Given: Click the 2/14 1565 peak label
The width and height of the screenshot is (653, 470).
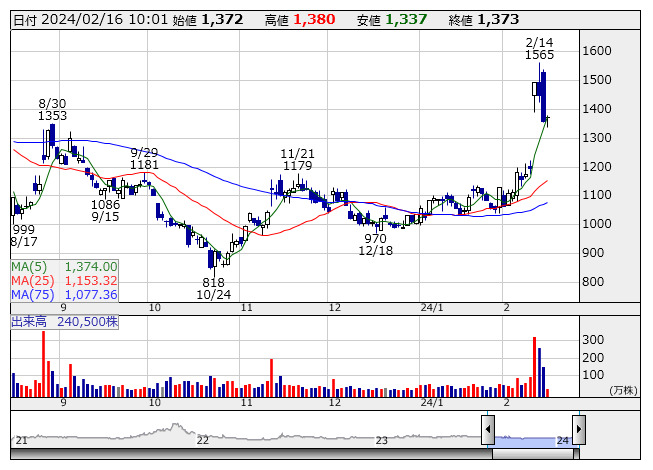Looking at the screenshot, I should [x=539, y=48].
